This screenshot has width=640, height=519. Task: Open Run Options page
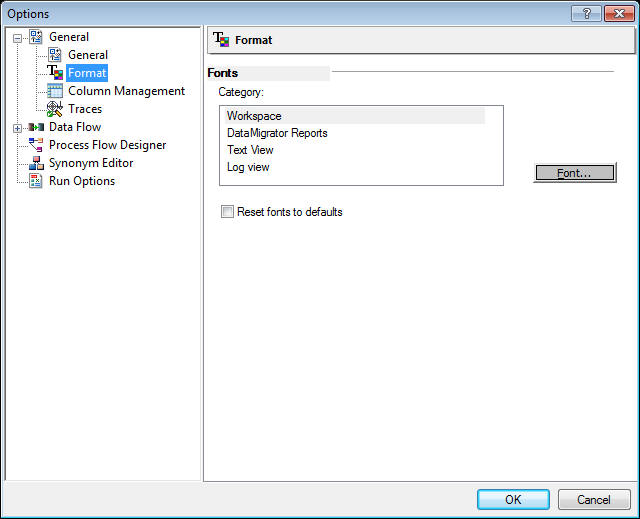(x=82, y=181)
